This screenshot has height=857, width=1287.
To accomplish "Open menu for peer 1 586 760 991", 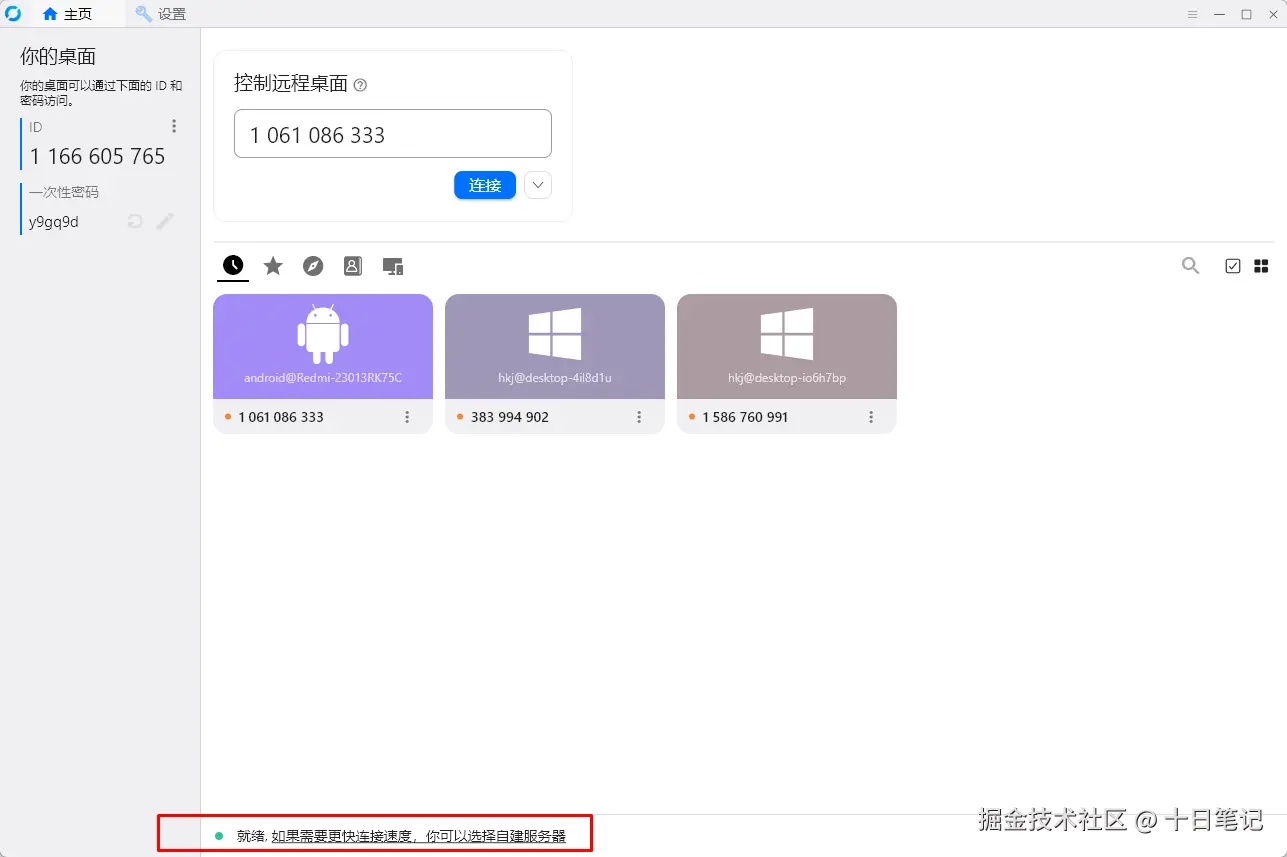I will point(871,417).
